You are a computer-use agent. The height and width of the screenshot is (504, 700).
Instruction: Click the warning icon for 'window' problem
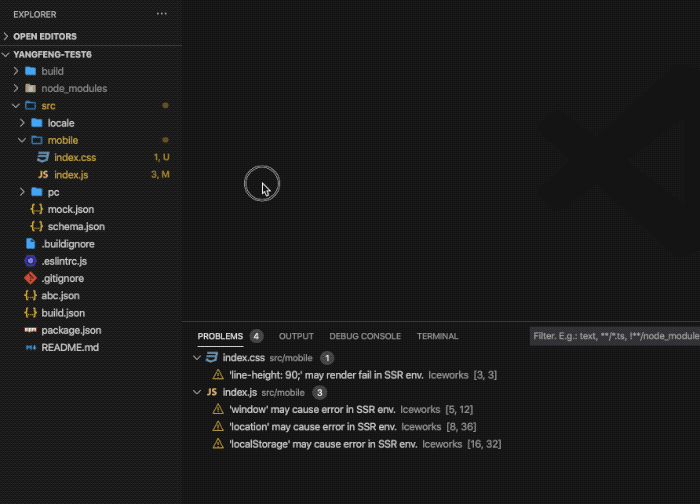pos(218,409)
